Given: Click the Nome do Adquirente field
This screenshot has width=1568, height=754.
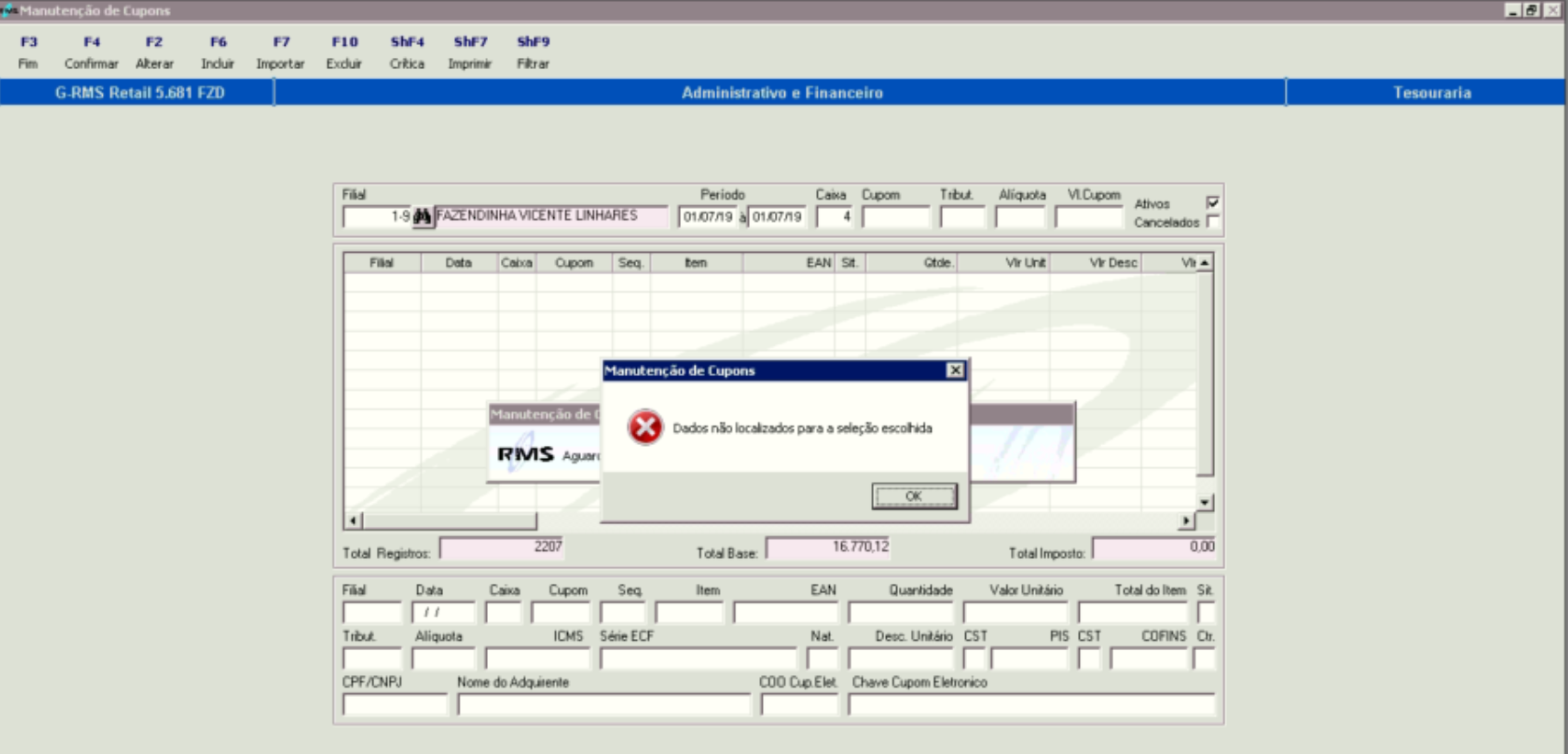Looking at the screenshot, I should [x=604, y=704].
